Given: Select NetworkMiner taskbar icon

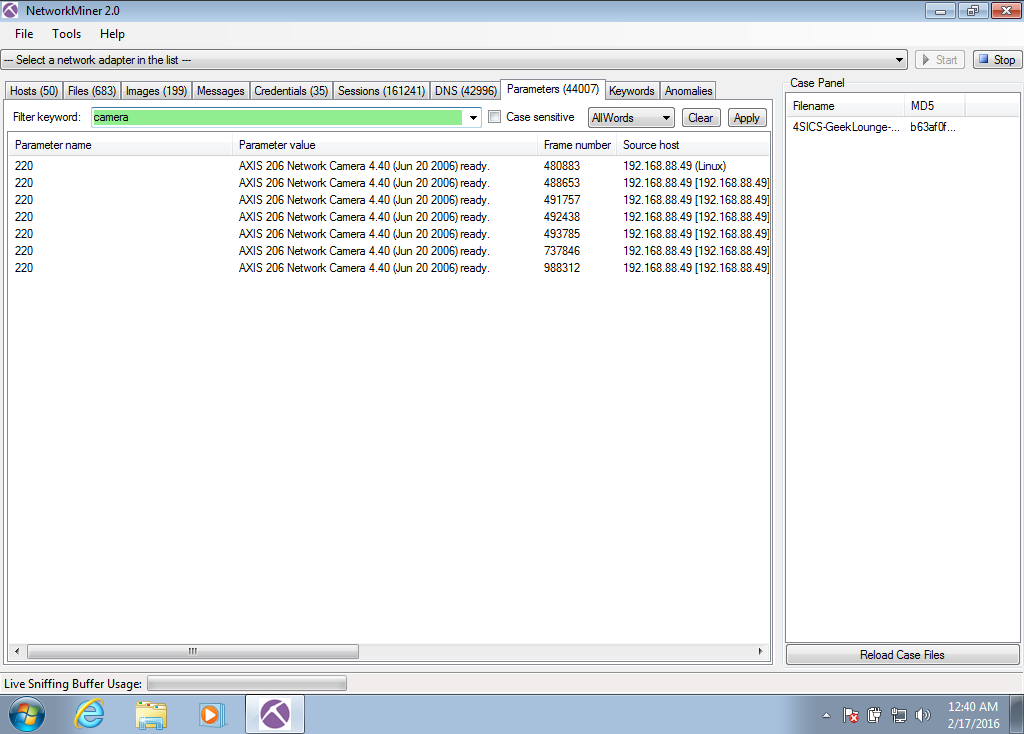Looking at the screenshot, I should (274, 714).
